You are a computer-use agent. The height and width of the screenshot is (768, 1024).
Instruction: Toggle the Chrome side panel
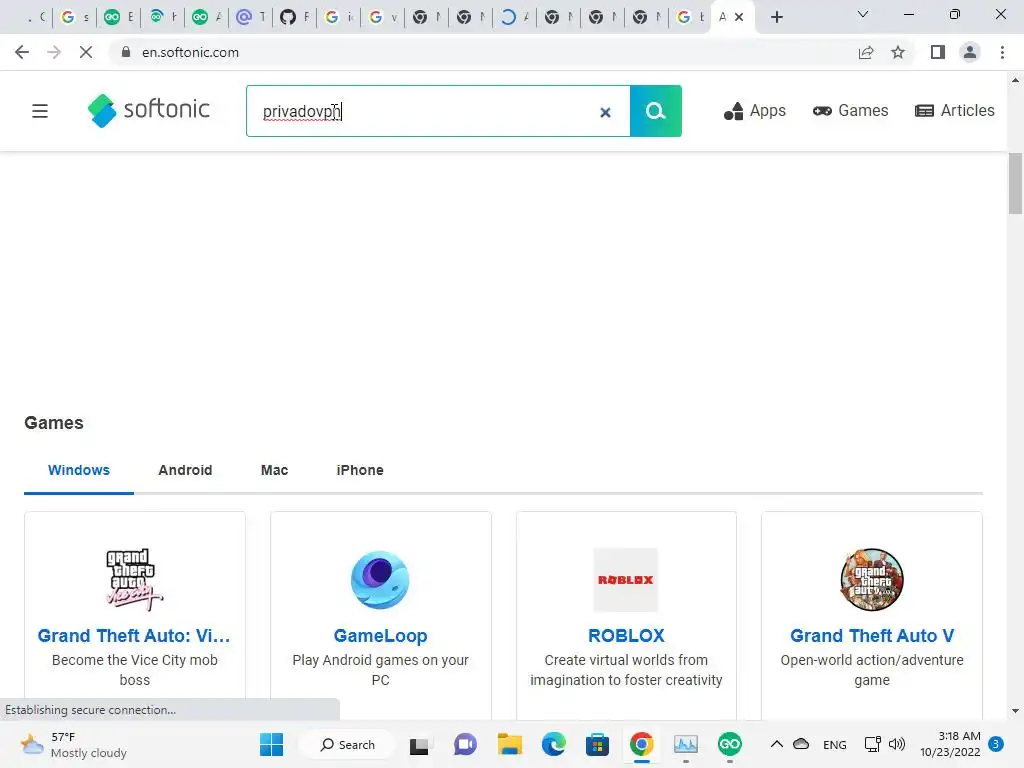click(x=938, y=52)
